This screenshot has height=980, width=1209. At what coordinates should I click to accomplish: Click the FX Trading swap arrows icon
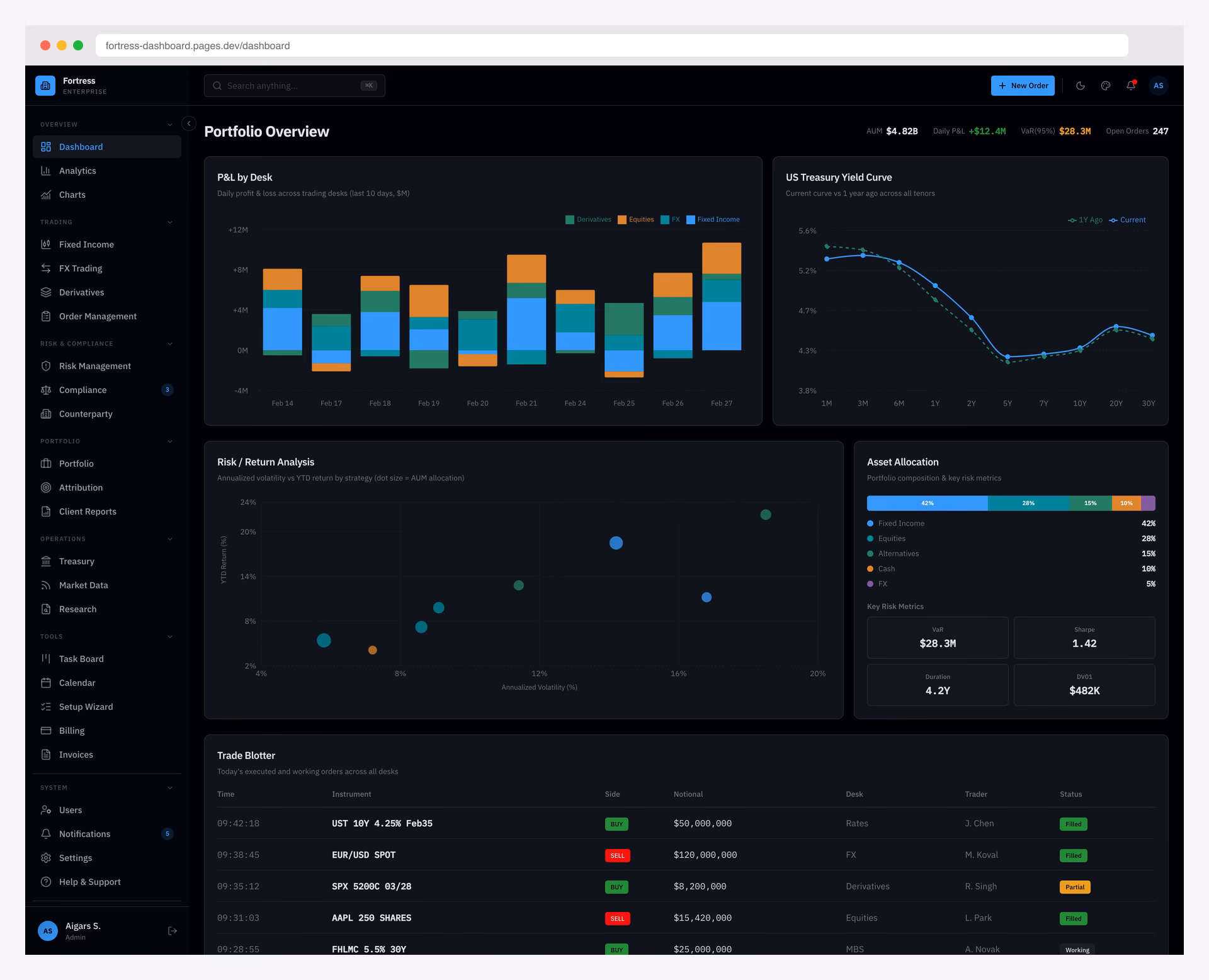(x=46, y=268)
